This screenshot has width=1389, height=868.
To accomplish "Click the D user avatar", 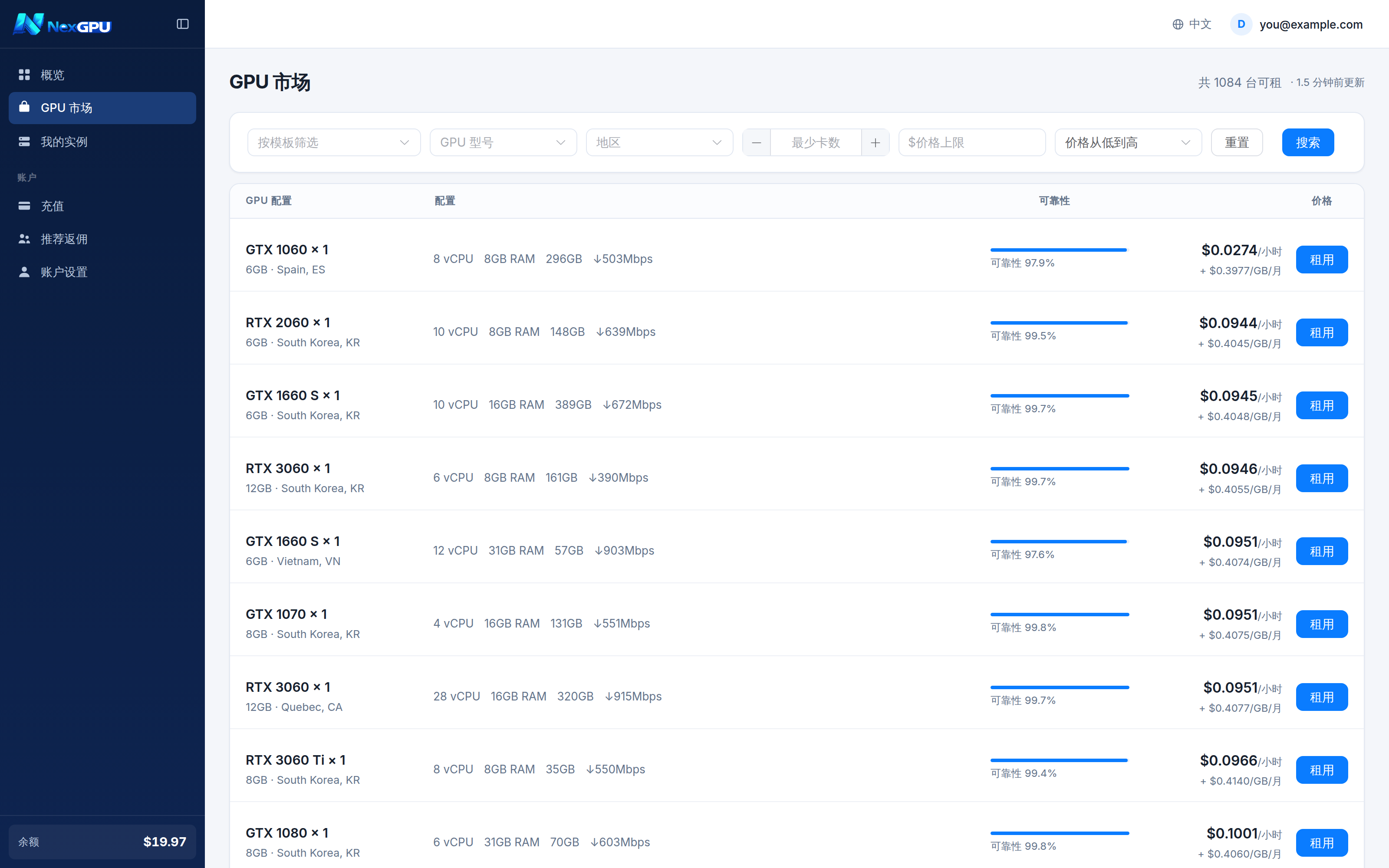I will 1241,24.
